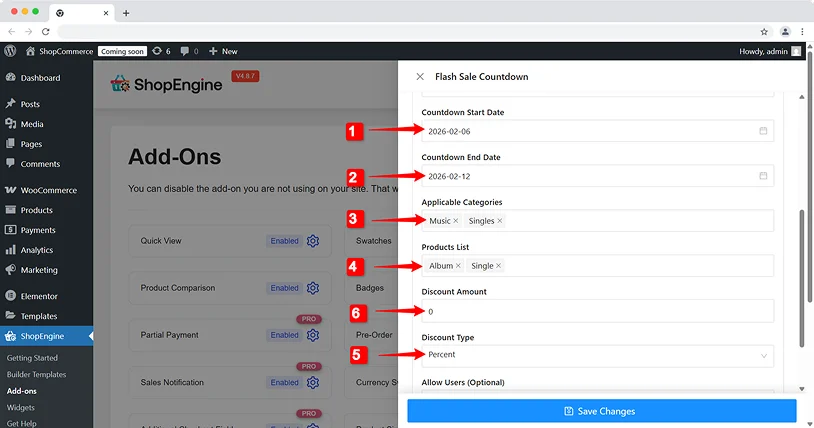The image size is (814, 428).
Task: Bookmark page with star icon
Action: click(x=764, y=32)
